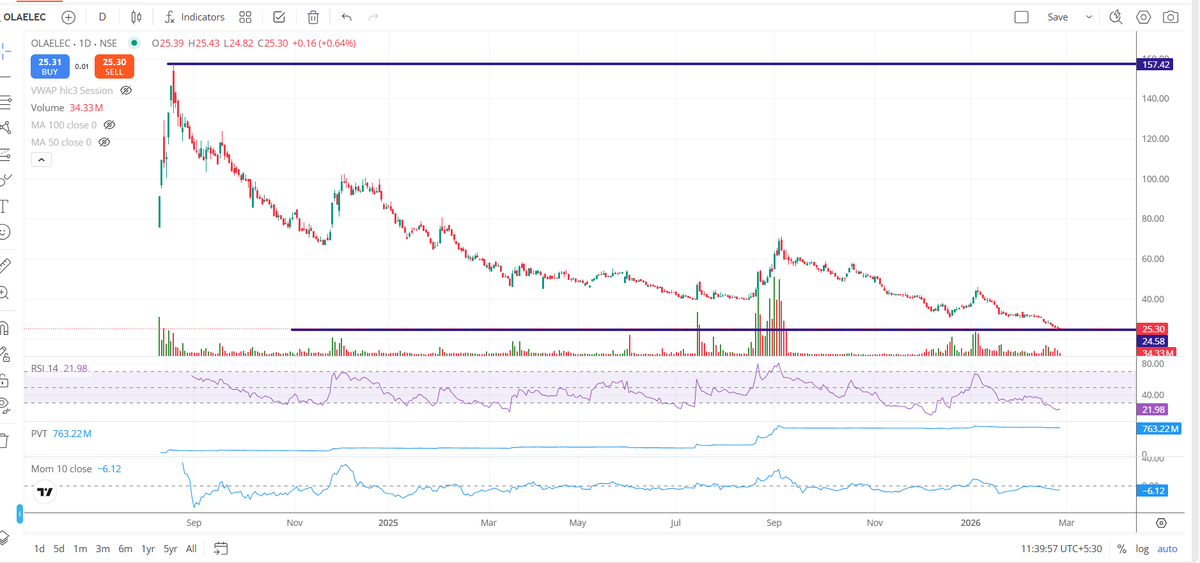Select the patterns node tool

click(x=5, y=127)
